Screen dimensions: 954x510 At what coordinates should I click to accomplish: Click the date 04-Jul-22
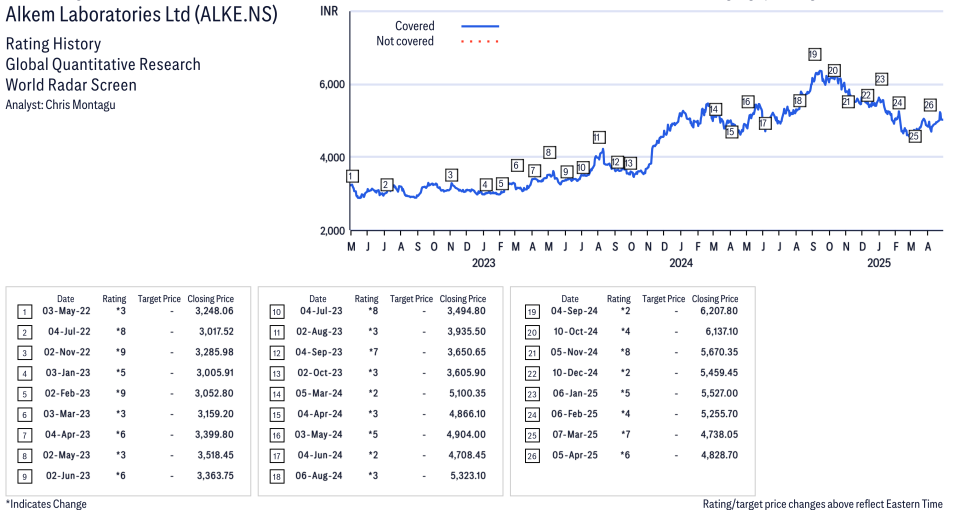[x=69, y=332]
